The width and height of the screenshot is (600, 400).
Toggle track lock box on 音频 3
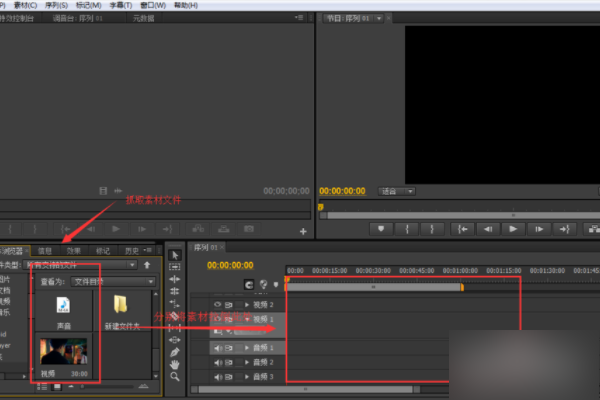coord(239,377)
